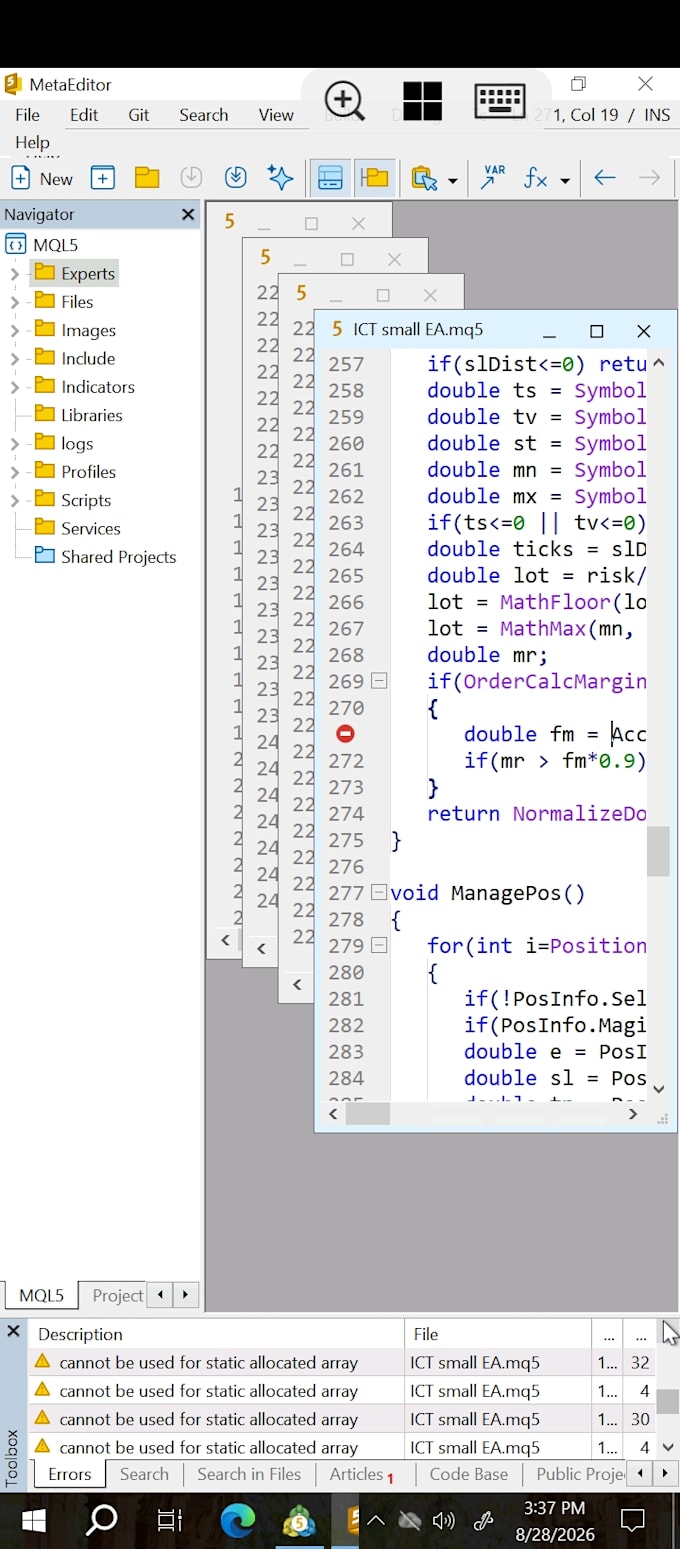Expand the Experts folder chevron
This screenshot has height=1549, width=680.
pos(14,274)
